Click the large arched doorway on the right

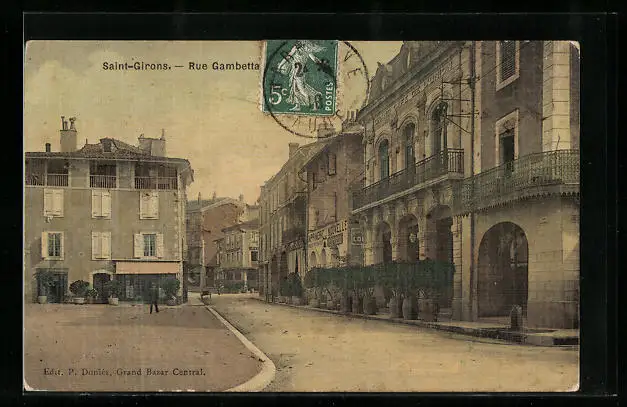(502, 270)
